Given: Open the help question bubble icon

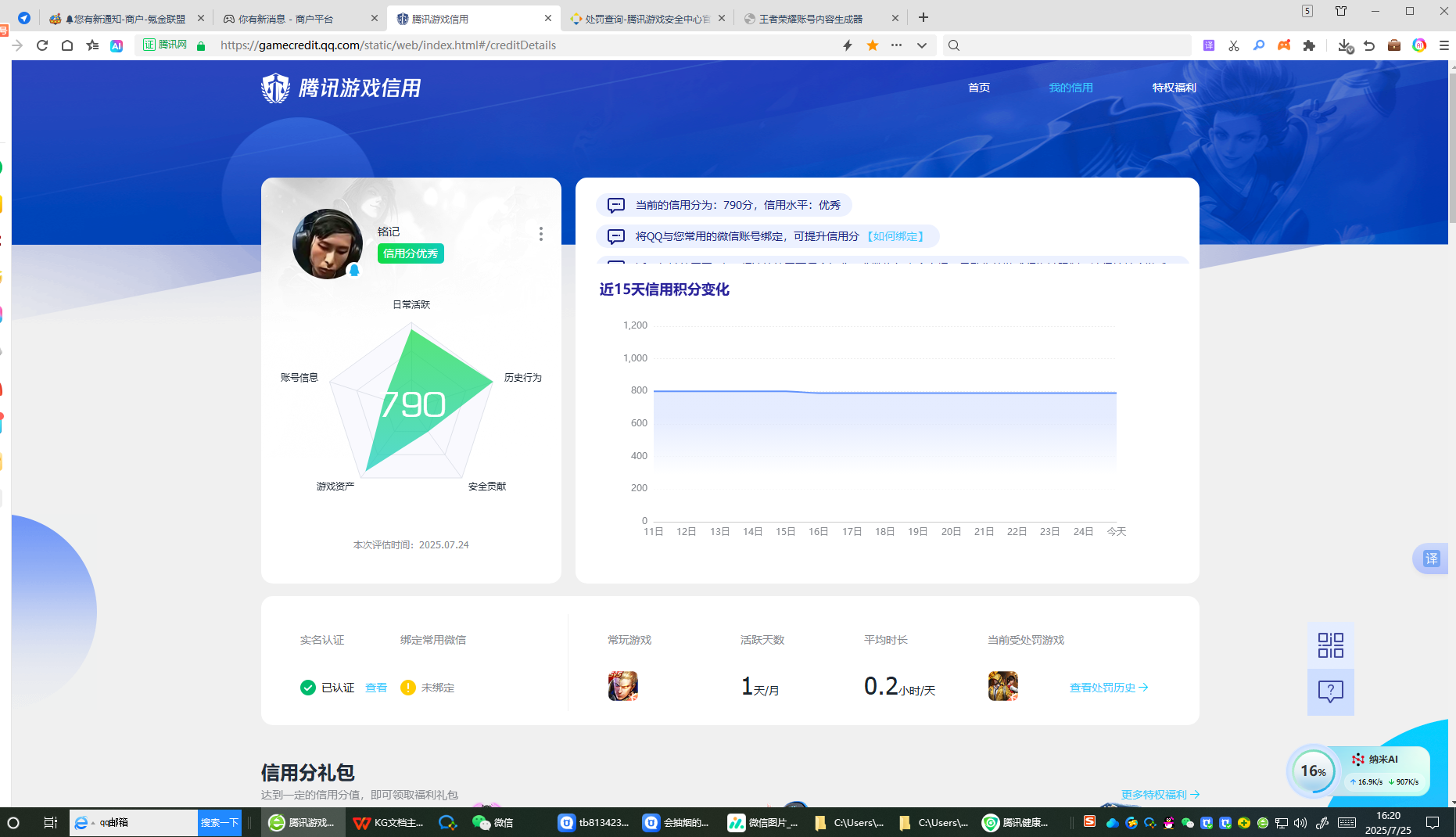Looking at the screenshot, I should 1330,692.
